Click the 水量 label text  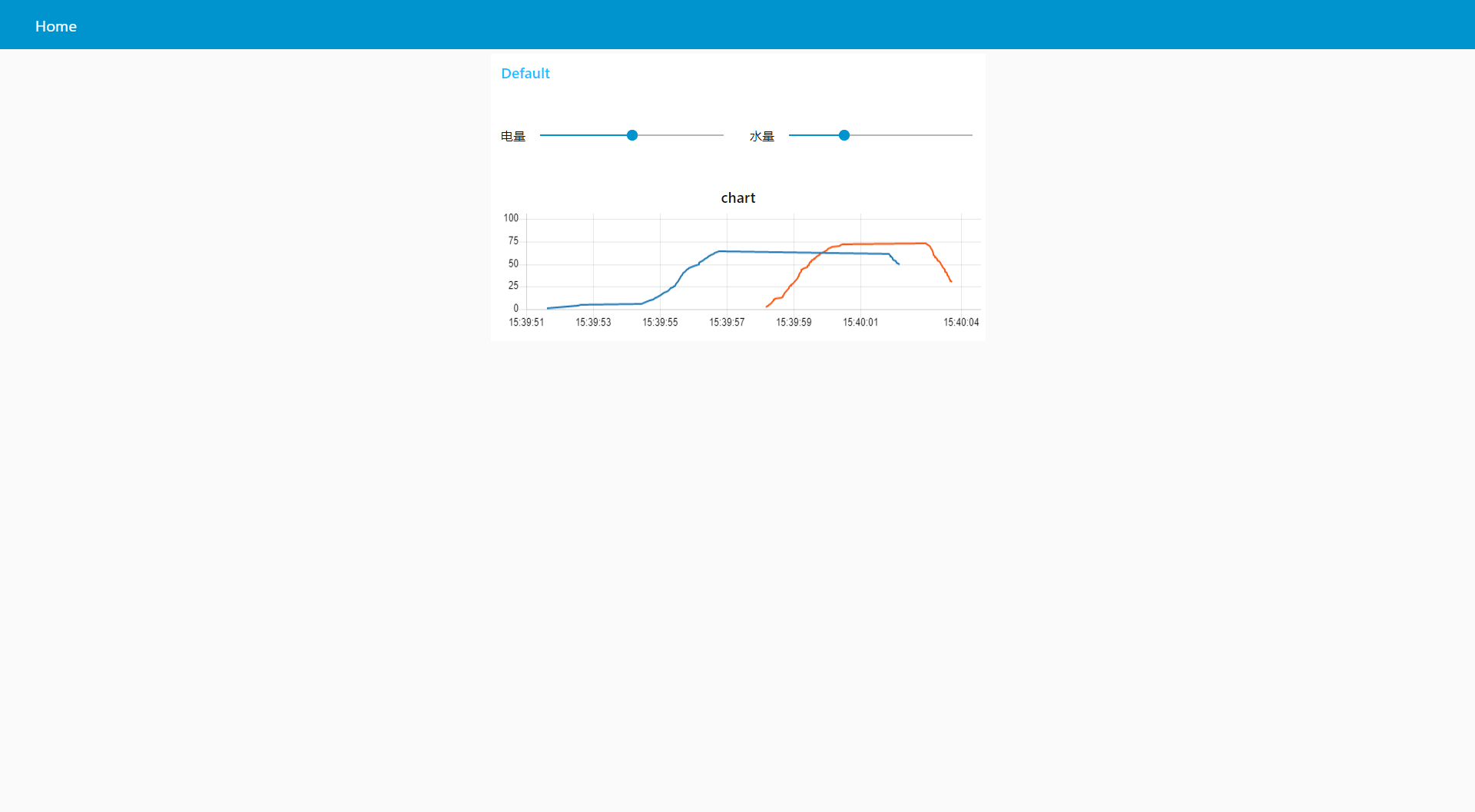click(x=761, y=135)
